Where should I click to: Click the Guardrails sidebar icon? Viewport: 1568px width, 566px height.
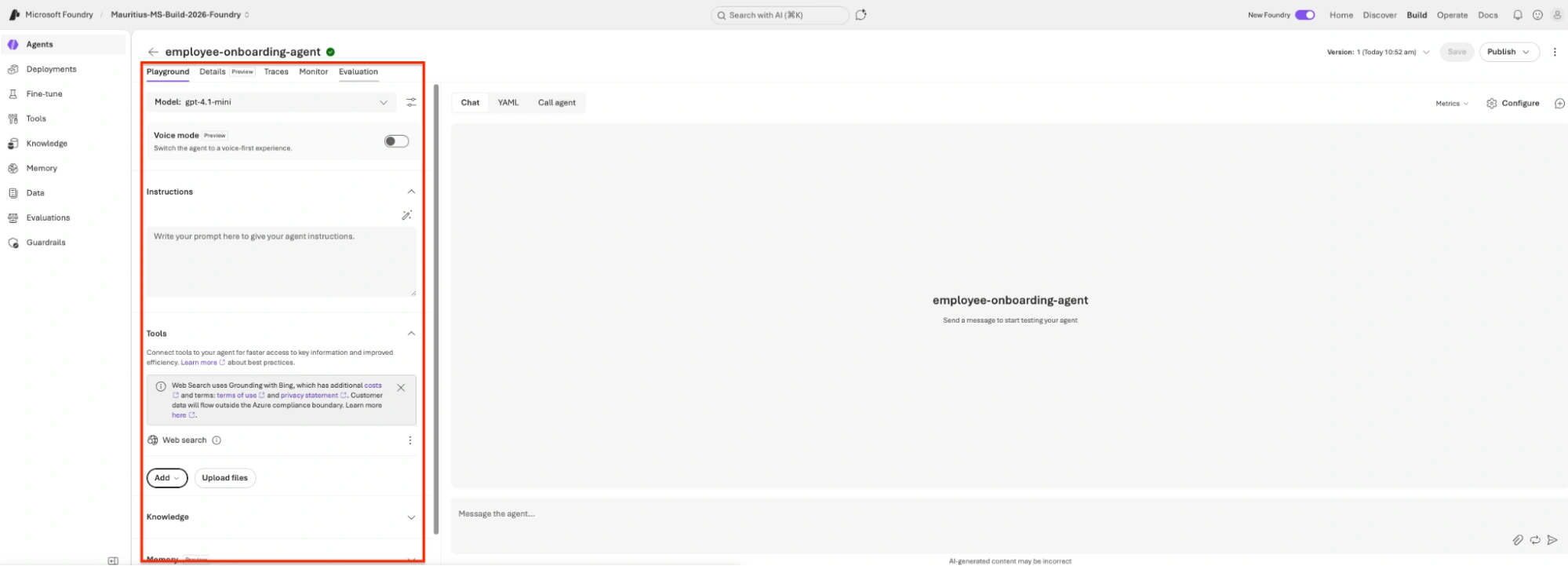(13, 243)
